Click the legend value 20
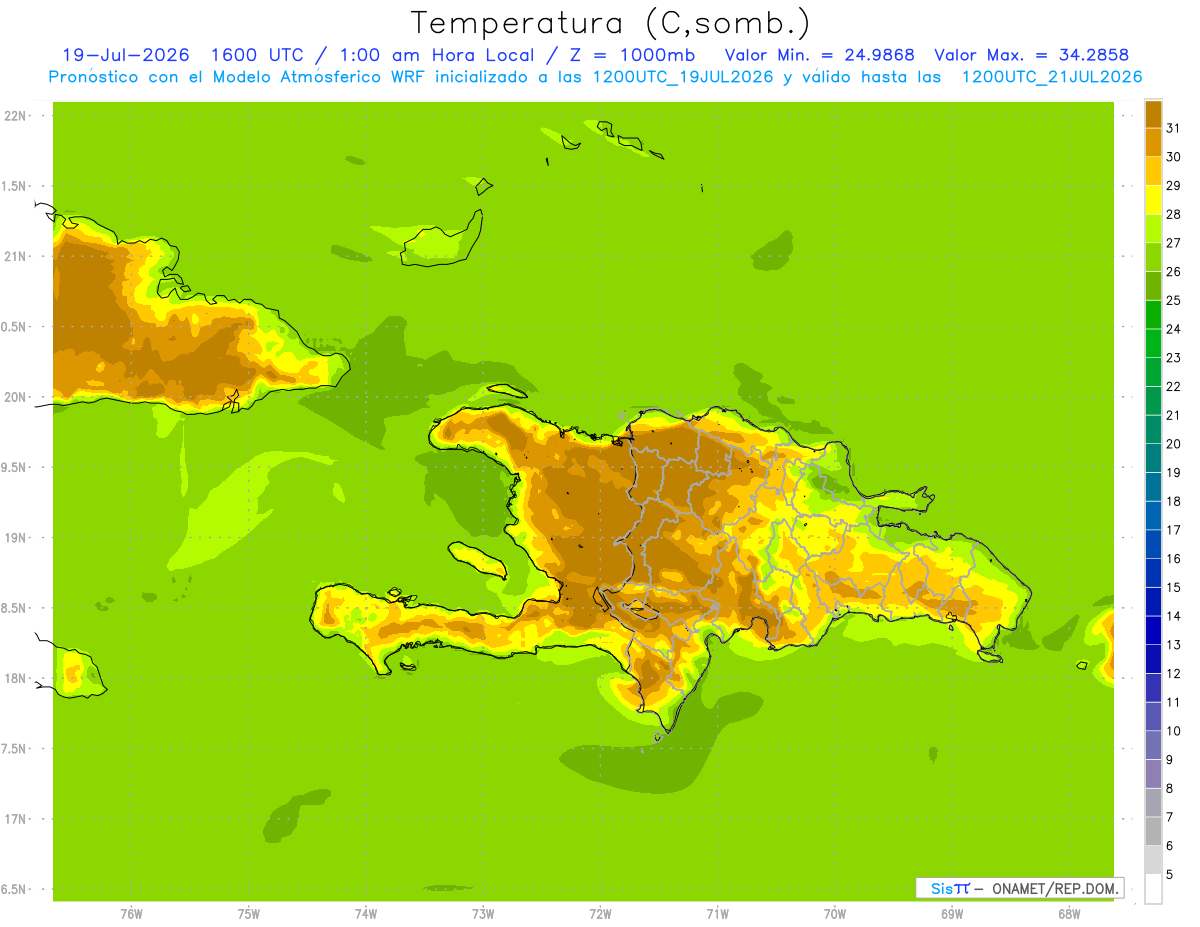 click(1173, 444)
